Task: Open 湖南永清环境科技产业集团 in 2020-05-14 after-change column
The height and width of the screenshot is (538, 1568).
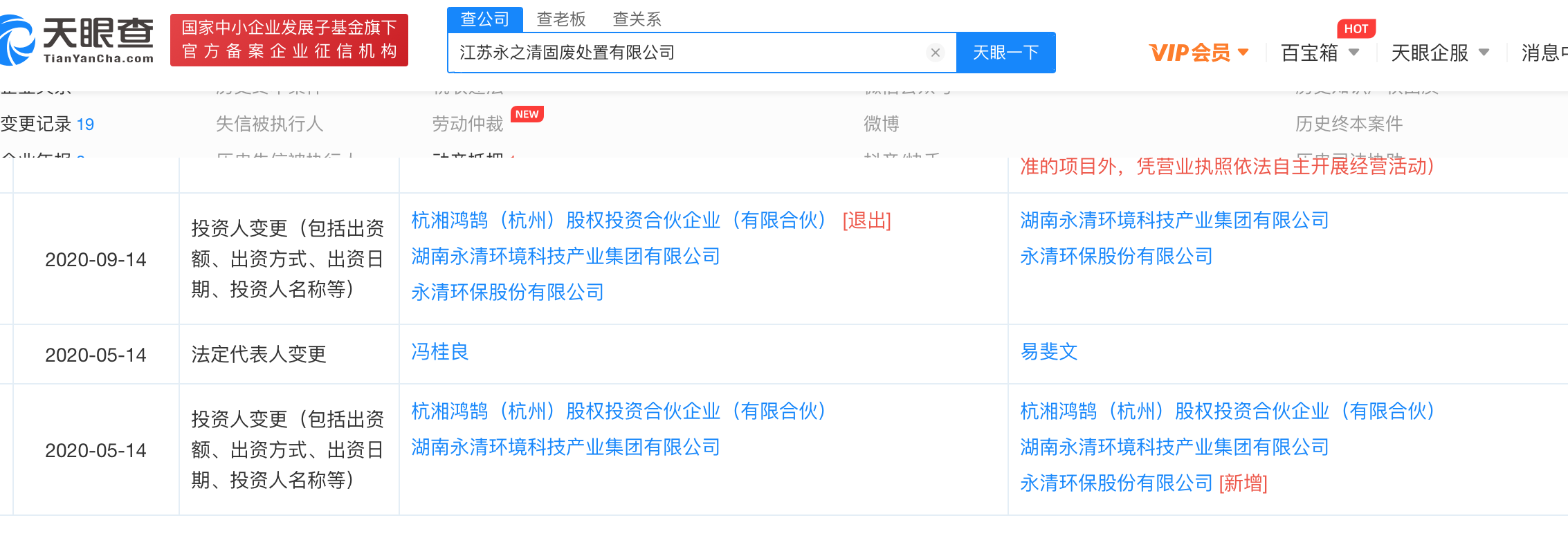Action: tap(1174, 447)
